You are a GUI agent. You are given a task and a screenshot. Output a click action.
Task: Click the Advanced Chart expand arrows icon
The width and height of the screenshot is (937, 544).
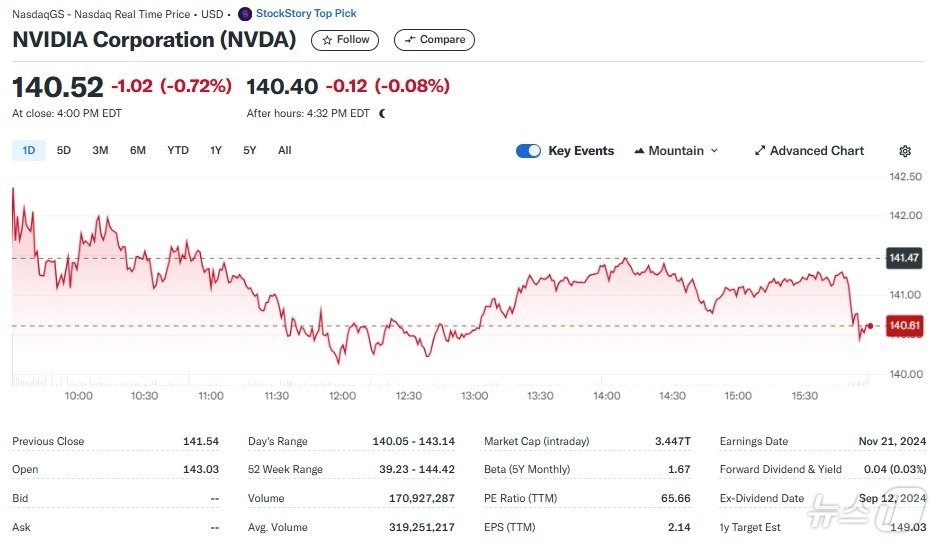pos(760,151)
